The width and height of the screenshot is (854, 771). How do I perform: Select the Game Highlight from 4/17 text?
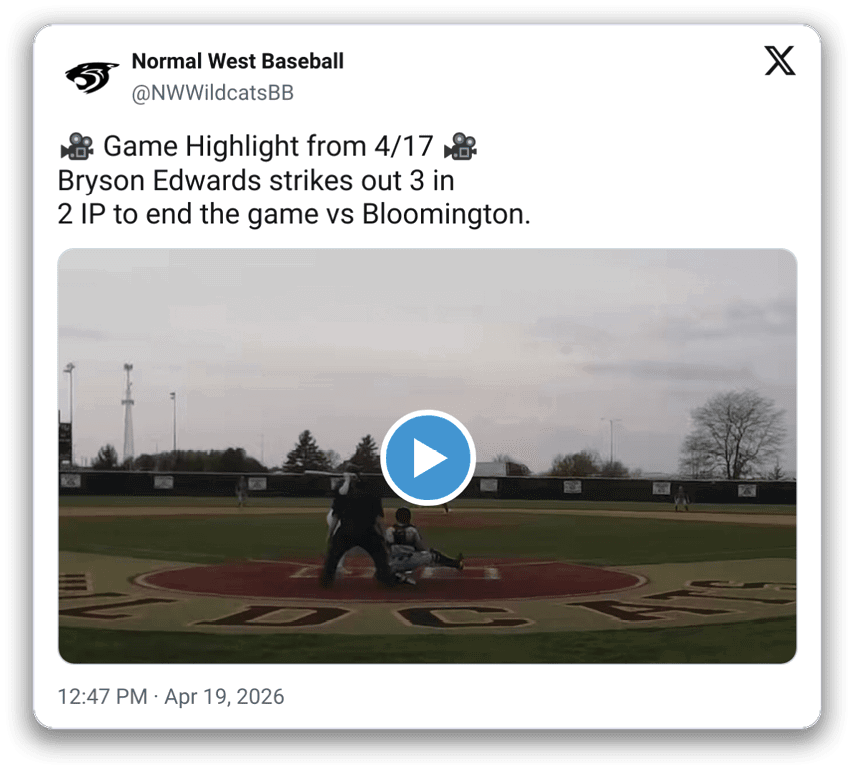[268, 146]
